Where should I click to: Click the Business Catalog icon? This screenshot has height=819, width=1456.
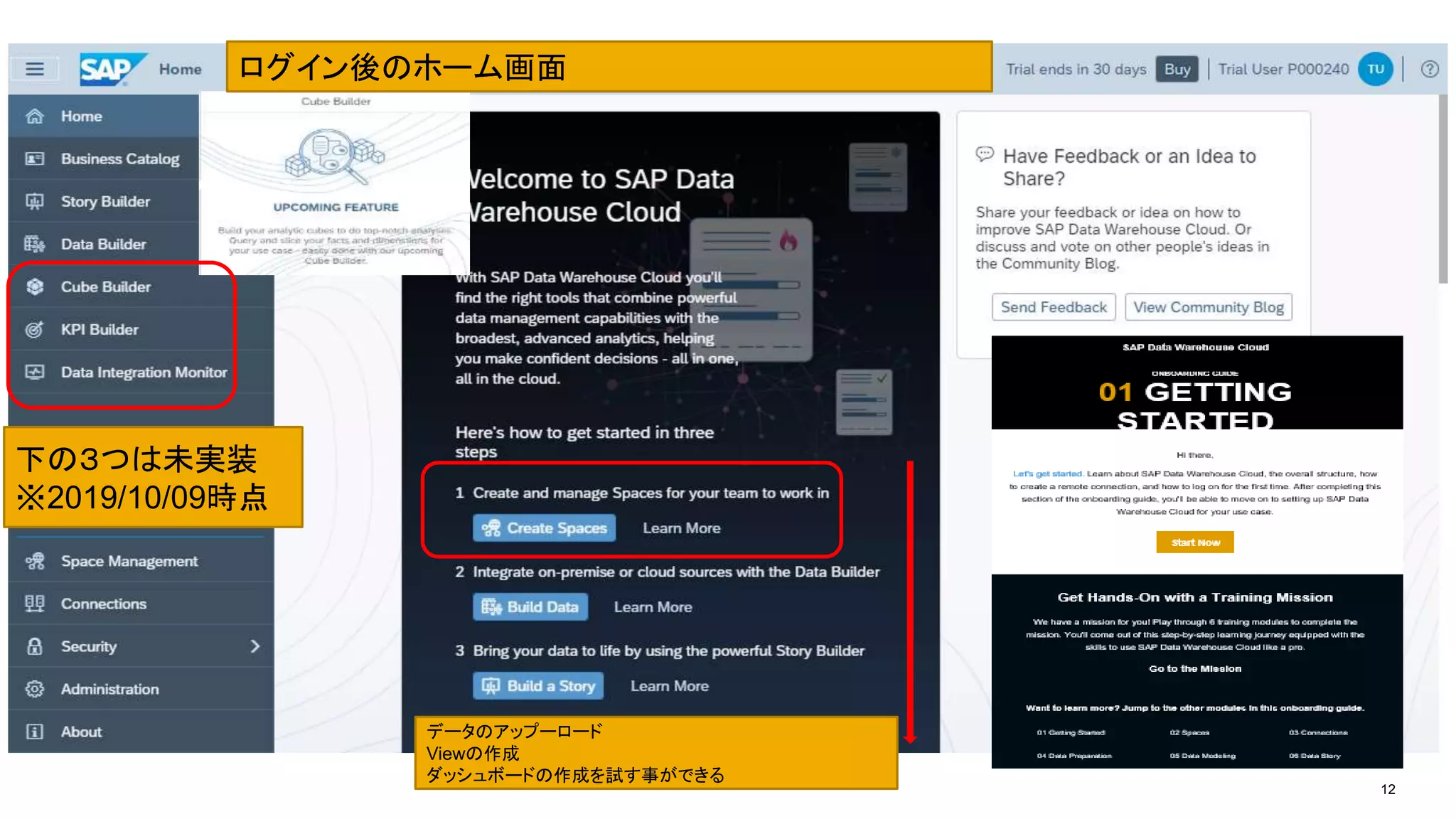pyautogui.click(x=34, y=159)
